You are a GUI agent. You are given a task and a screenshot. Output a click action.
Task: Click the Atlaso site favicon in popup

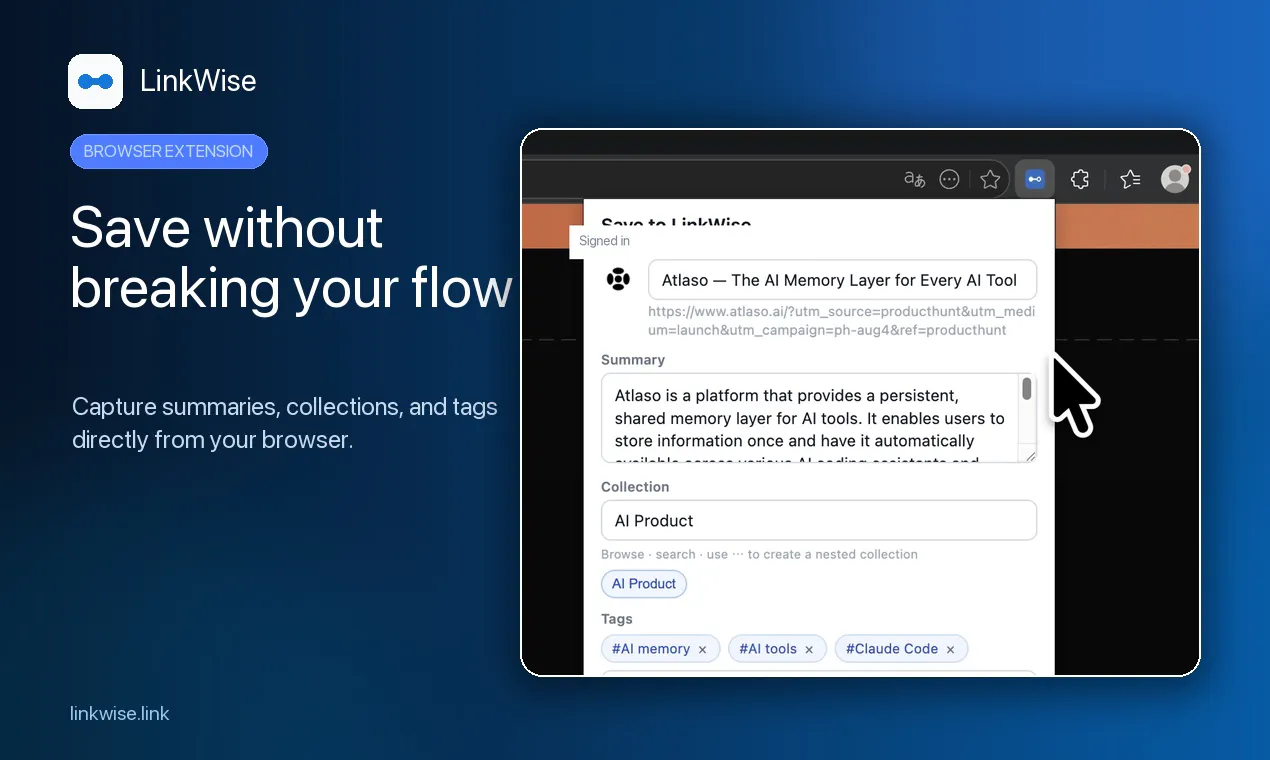618,279
